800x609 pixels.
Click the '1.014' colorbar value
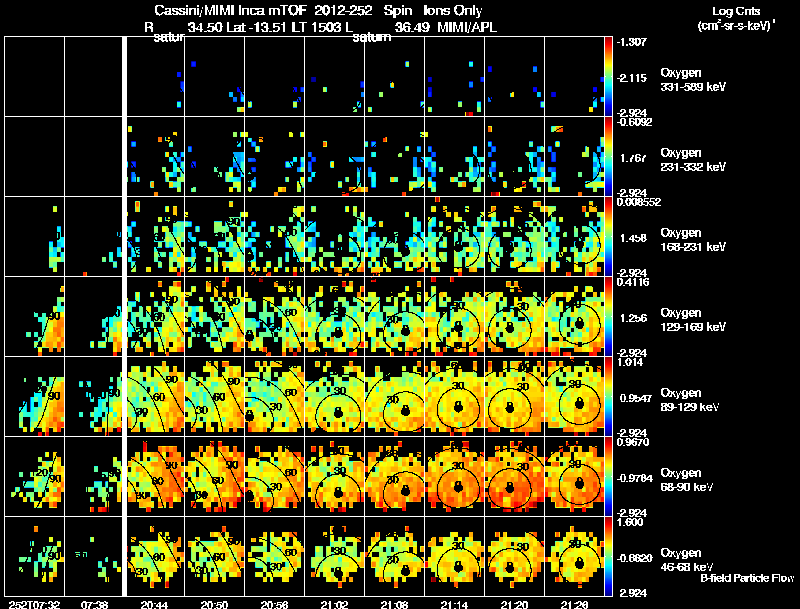point(630,362)
